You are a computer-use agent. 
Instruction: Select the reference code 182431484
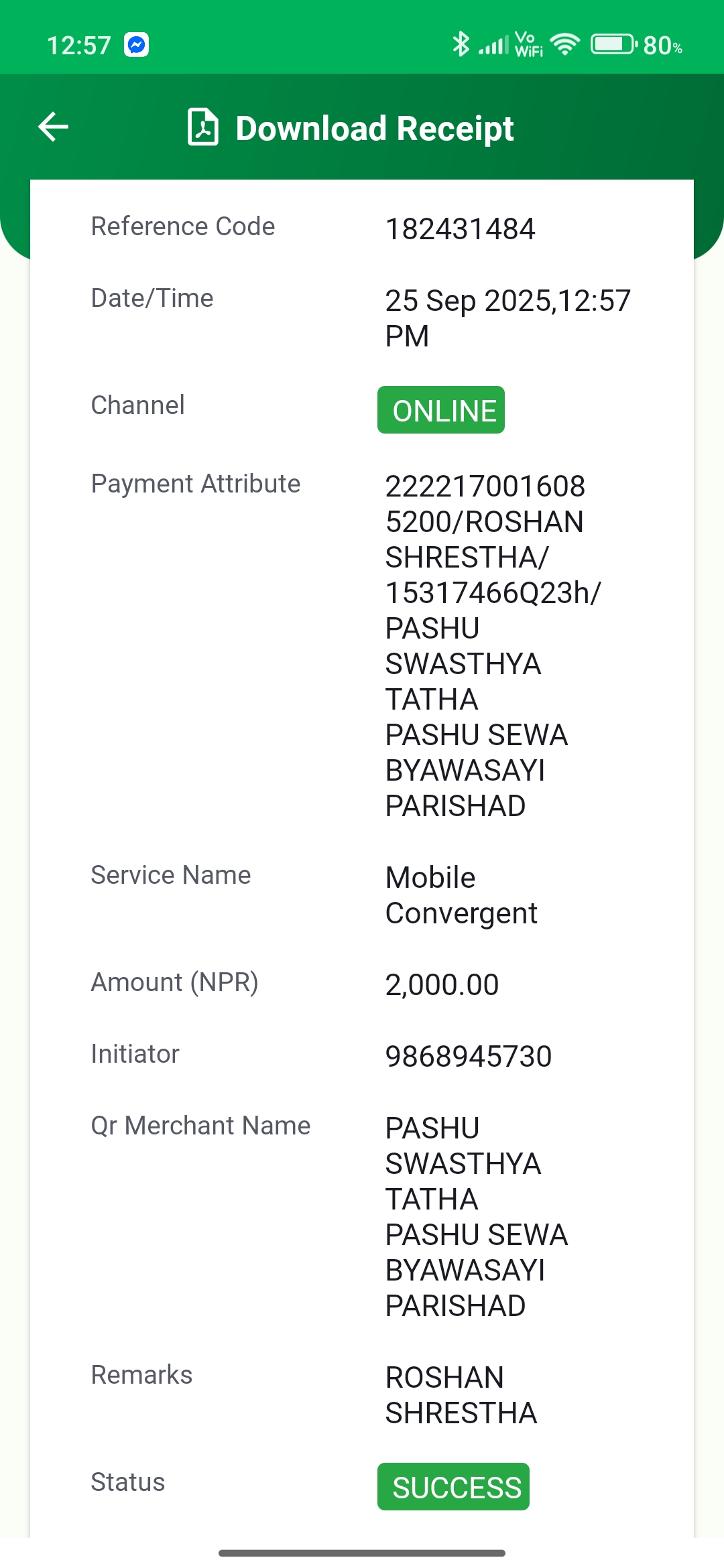click(x=461, y=229)
